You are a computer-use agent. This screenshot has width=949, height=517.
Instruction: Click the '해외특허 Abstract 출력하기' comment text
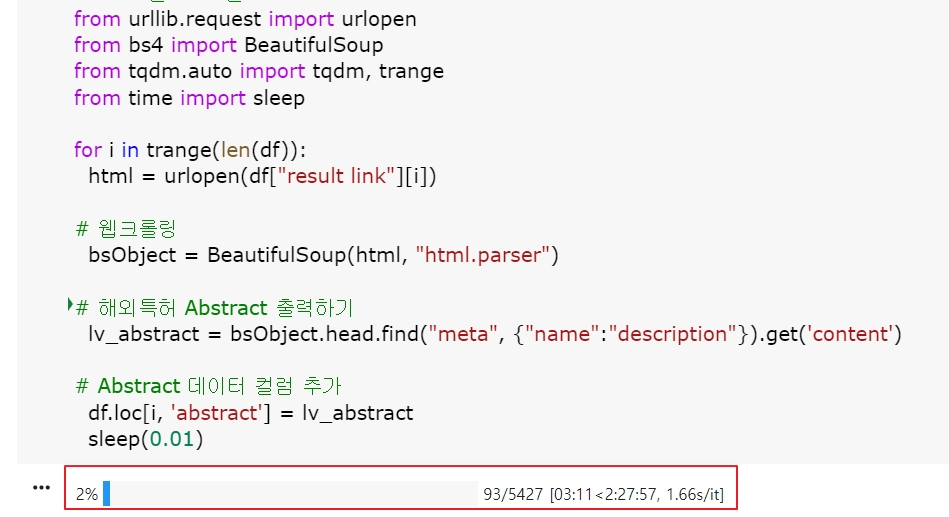click(x=225, y=307)
